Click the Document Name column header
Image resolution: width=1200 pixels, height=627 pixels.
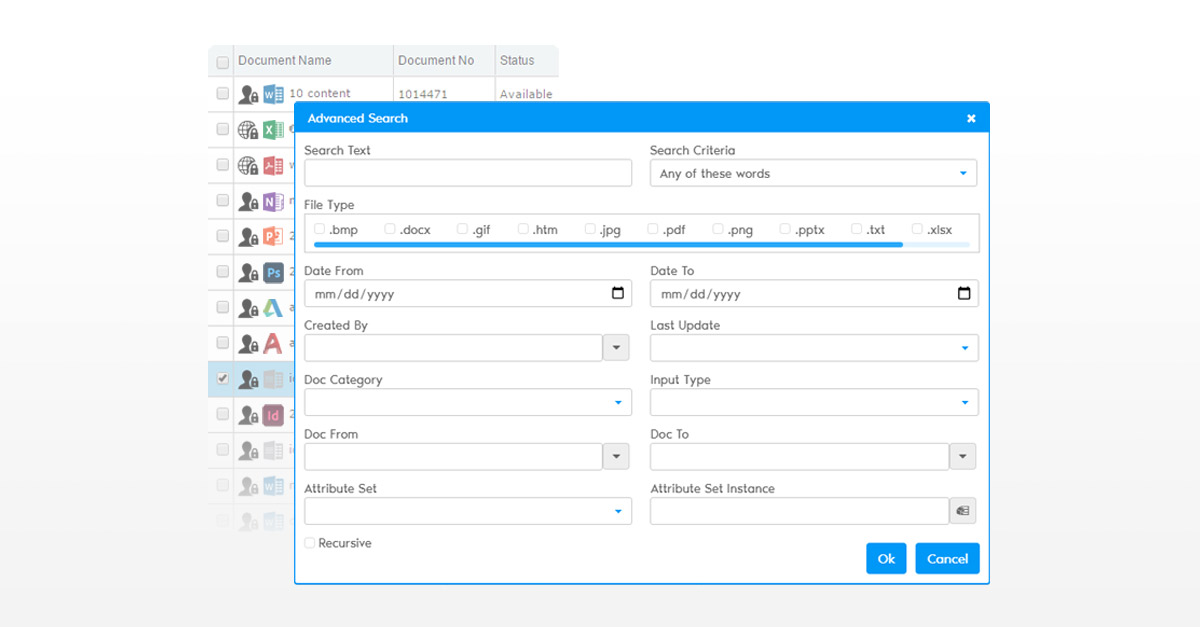tap(283, 60)
